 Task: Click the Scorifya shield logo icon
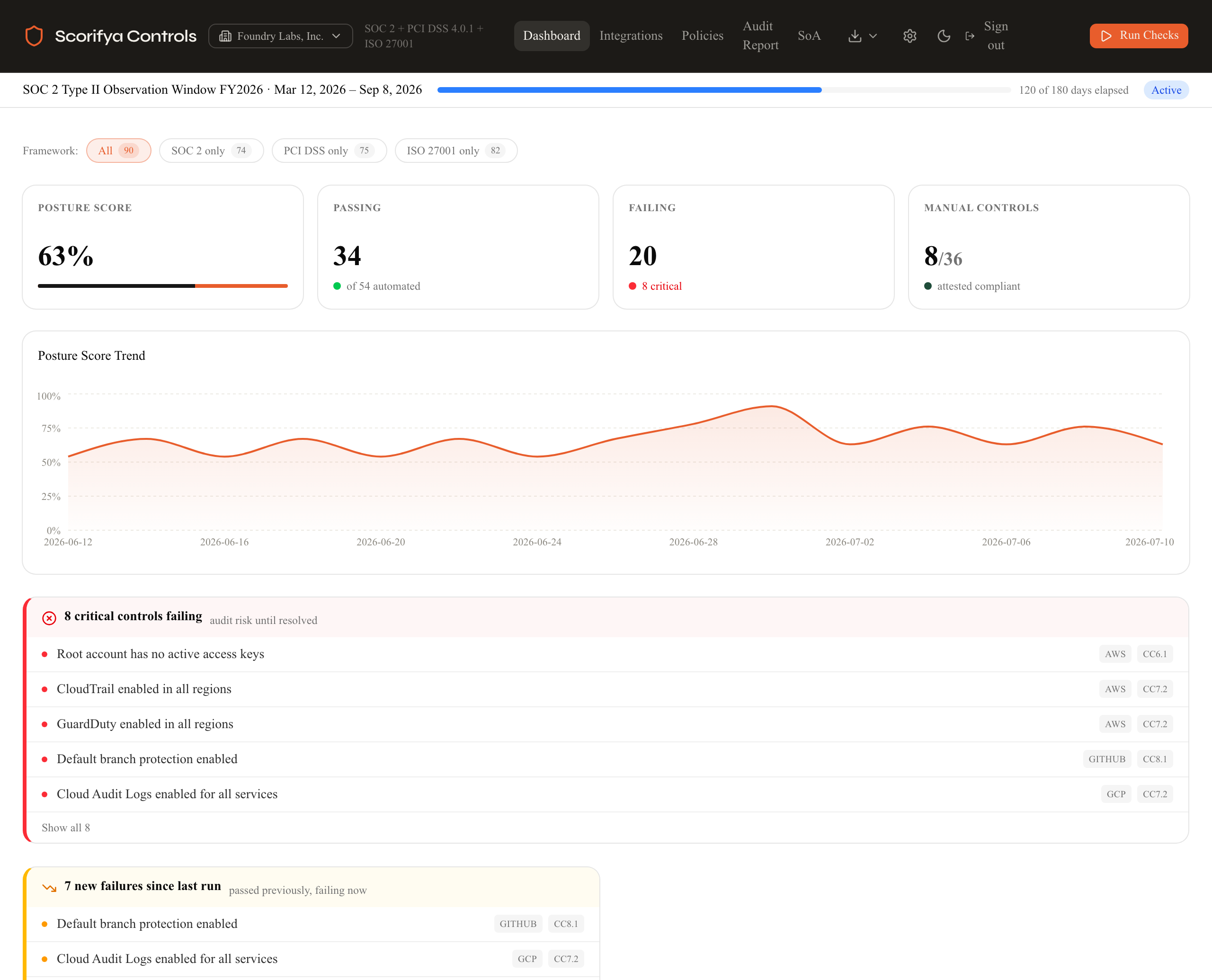click(x=35, y=36)
